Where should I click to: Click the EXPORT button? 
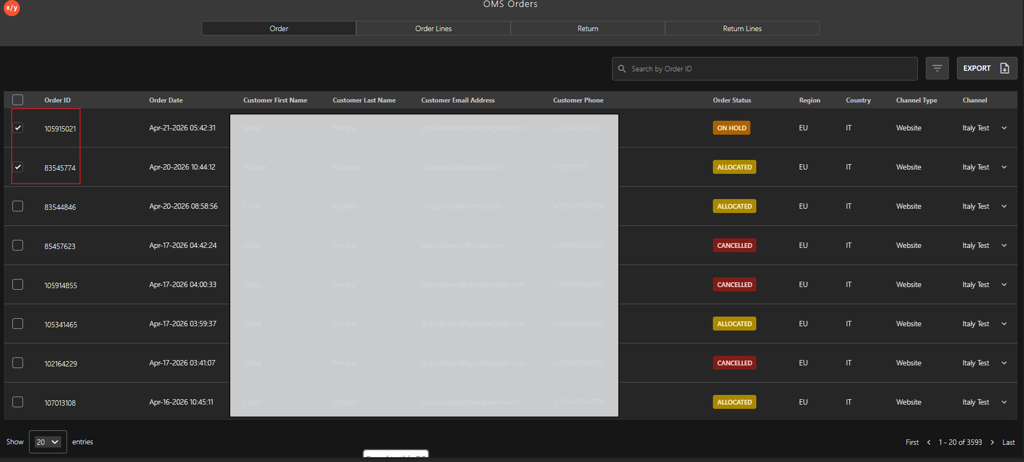(987, 68)
